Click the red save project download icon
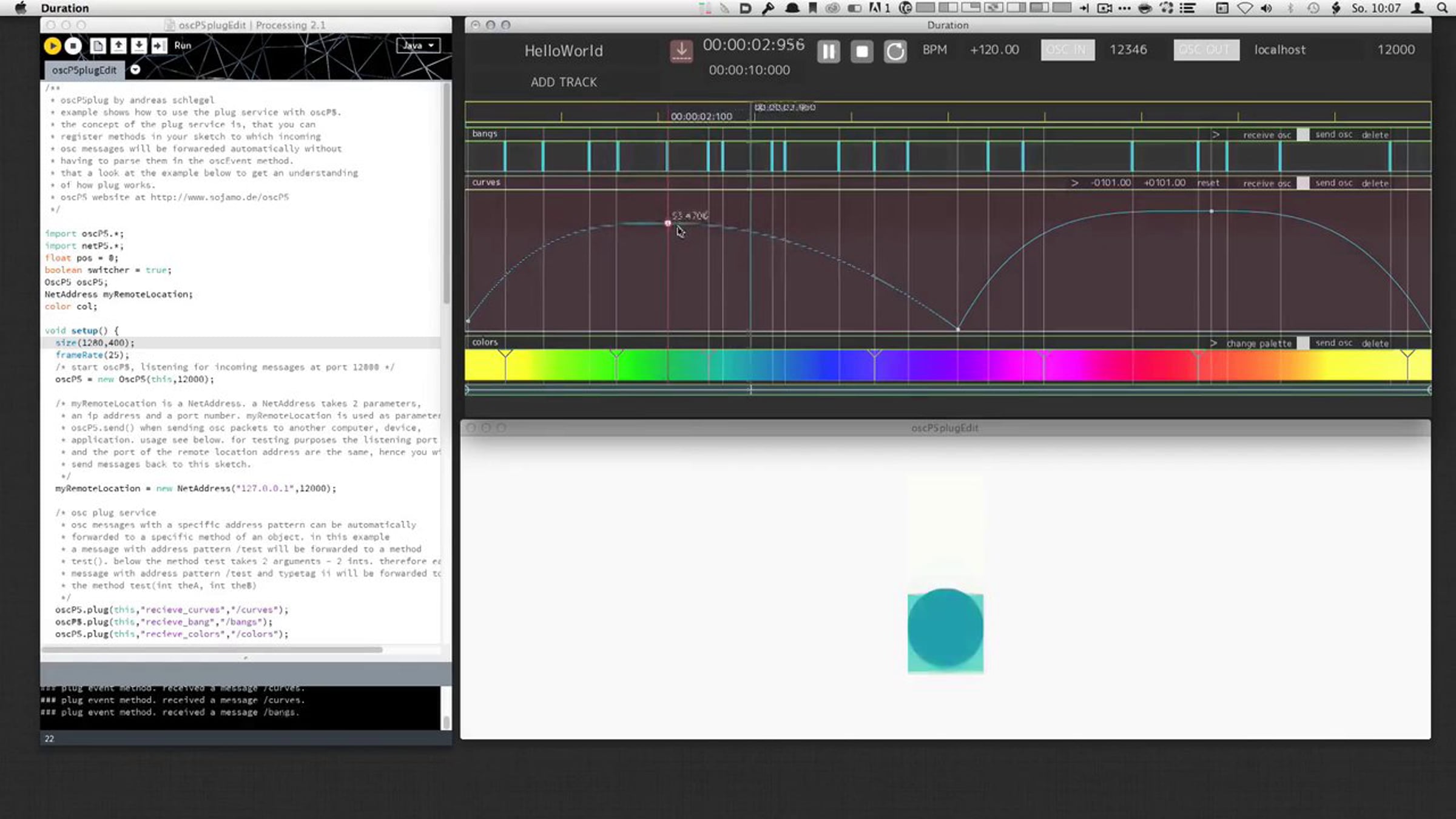This screenshot has height=819, width=1456. click(681, 50)
